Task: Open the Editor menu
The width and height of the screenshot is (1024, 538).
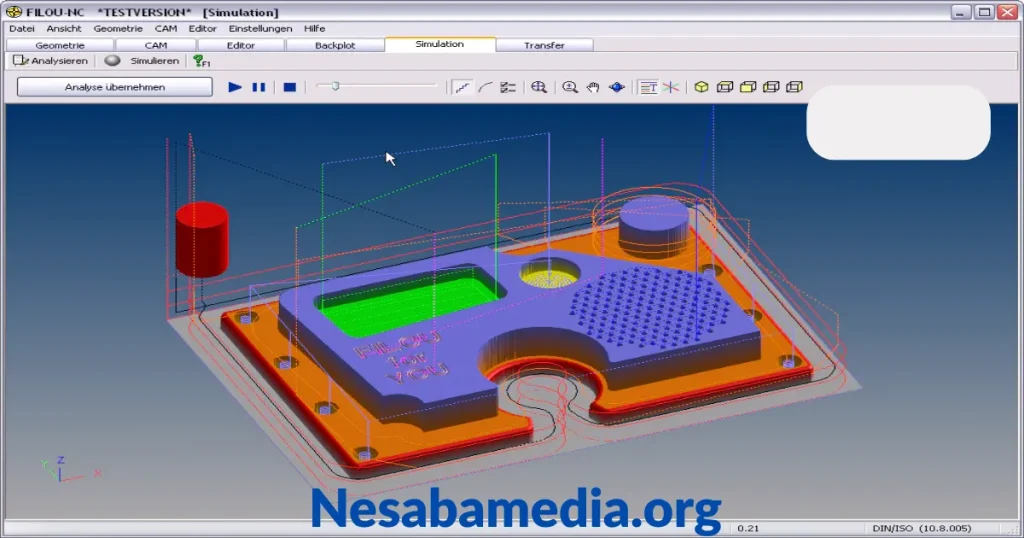Action: (x=202, y=29)
